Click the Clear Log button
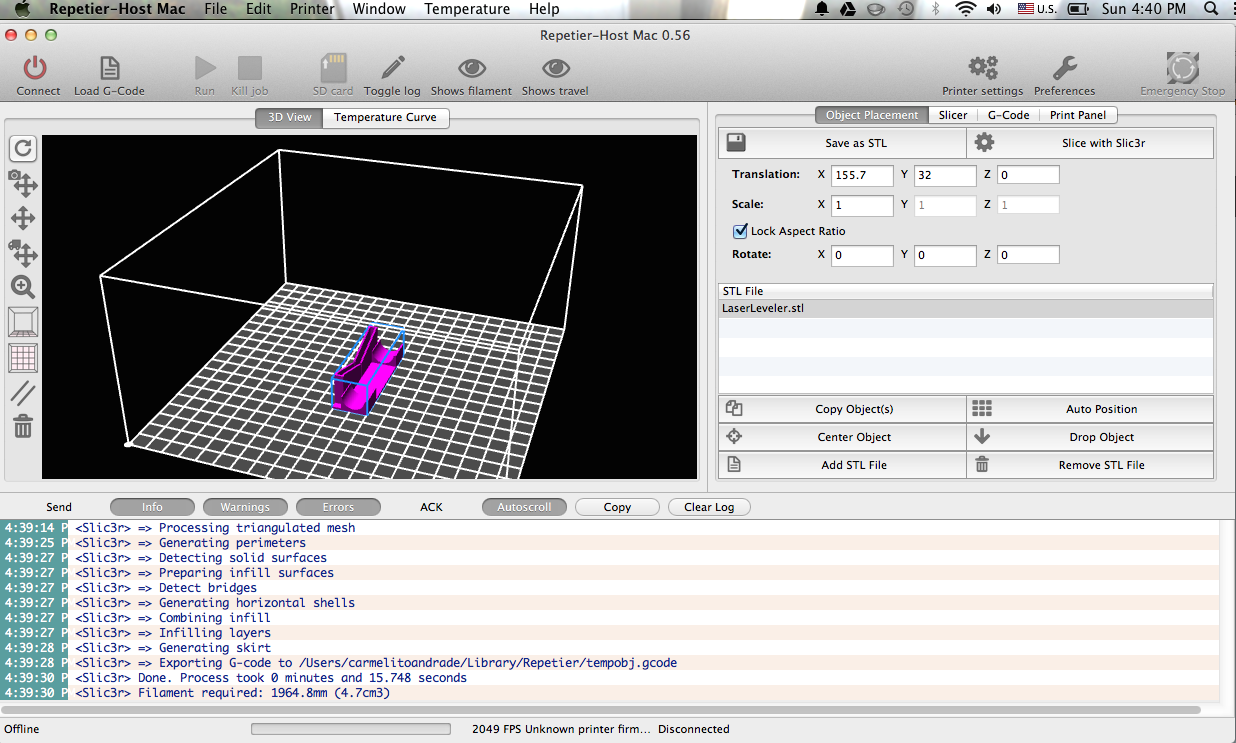This screenshot has width=1236, height=743. (709, 507)
